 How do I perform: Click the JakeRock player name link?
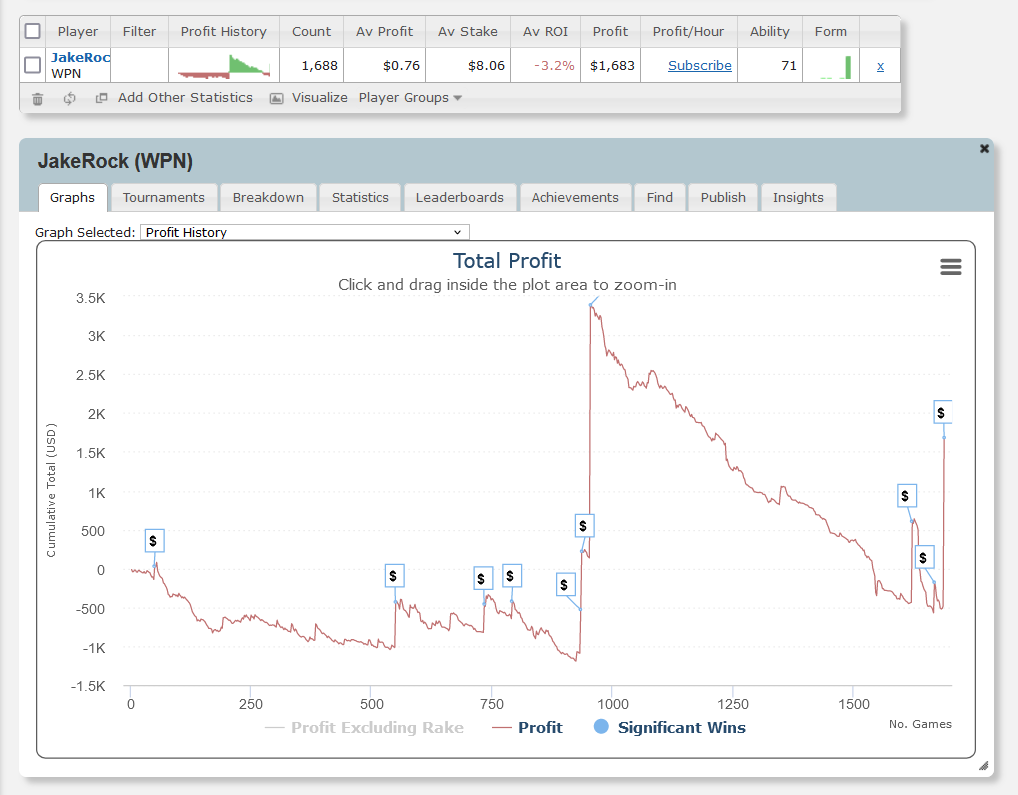pyautogui.click(x=80, y=58)
